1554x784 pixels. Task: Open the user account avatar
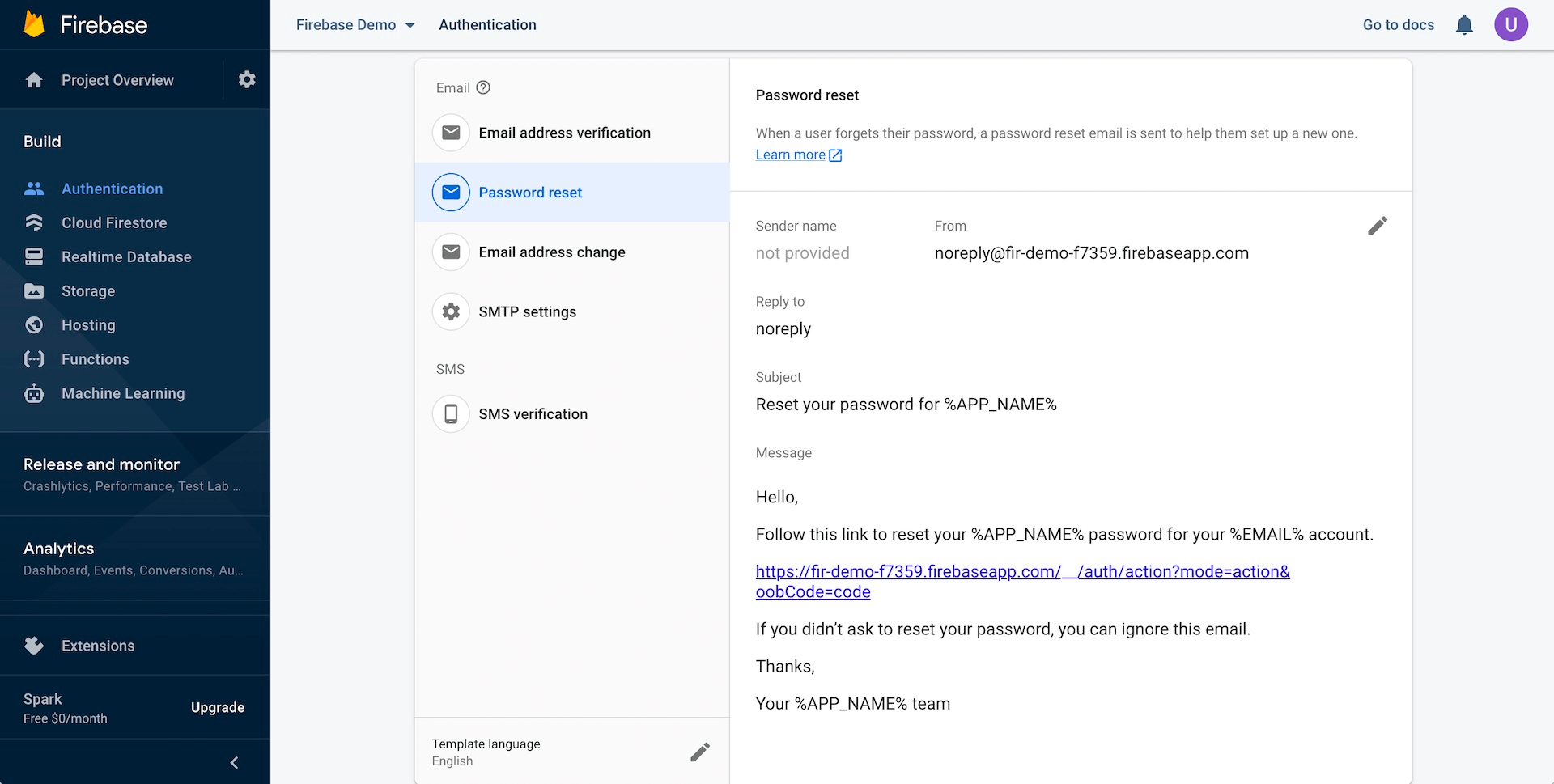pyautogui.click(x=1510, y=24)
